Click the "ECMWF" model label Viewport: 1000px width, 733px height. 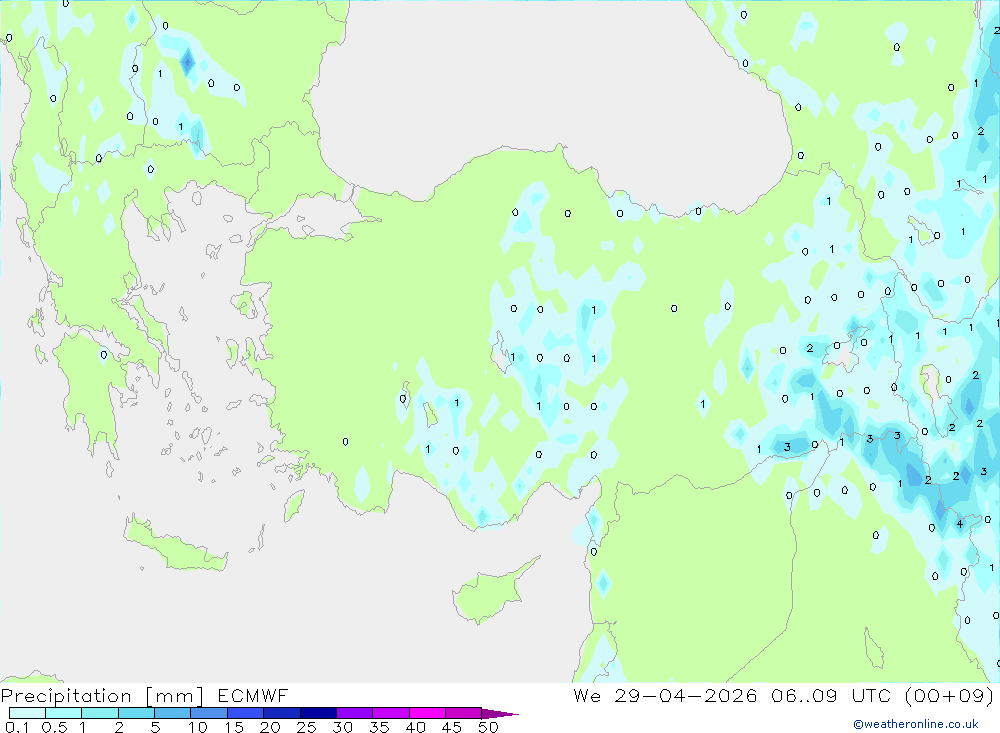point(253,696)
